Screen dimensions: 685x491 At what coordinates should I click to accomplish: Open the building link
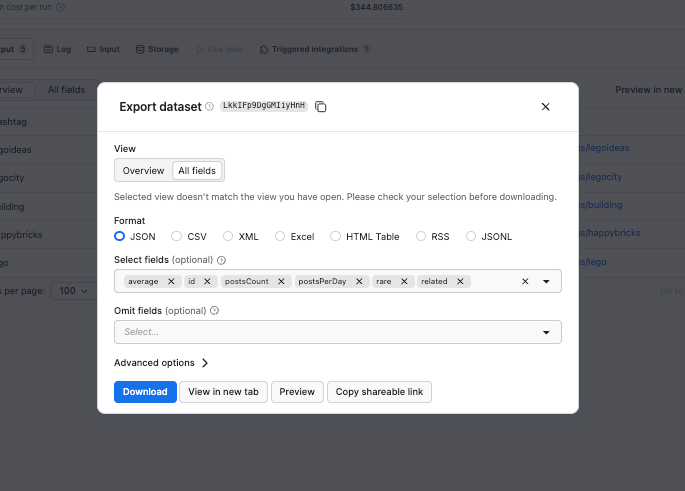pyautogui.click(x=601, y=205)
